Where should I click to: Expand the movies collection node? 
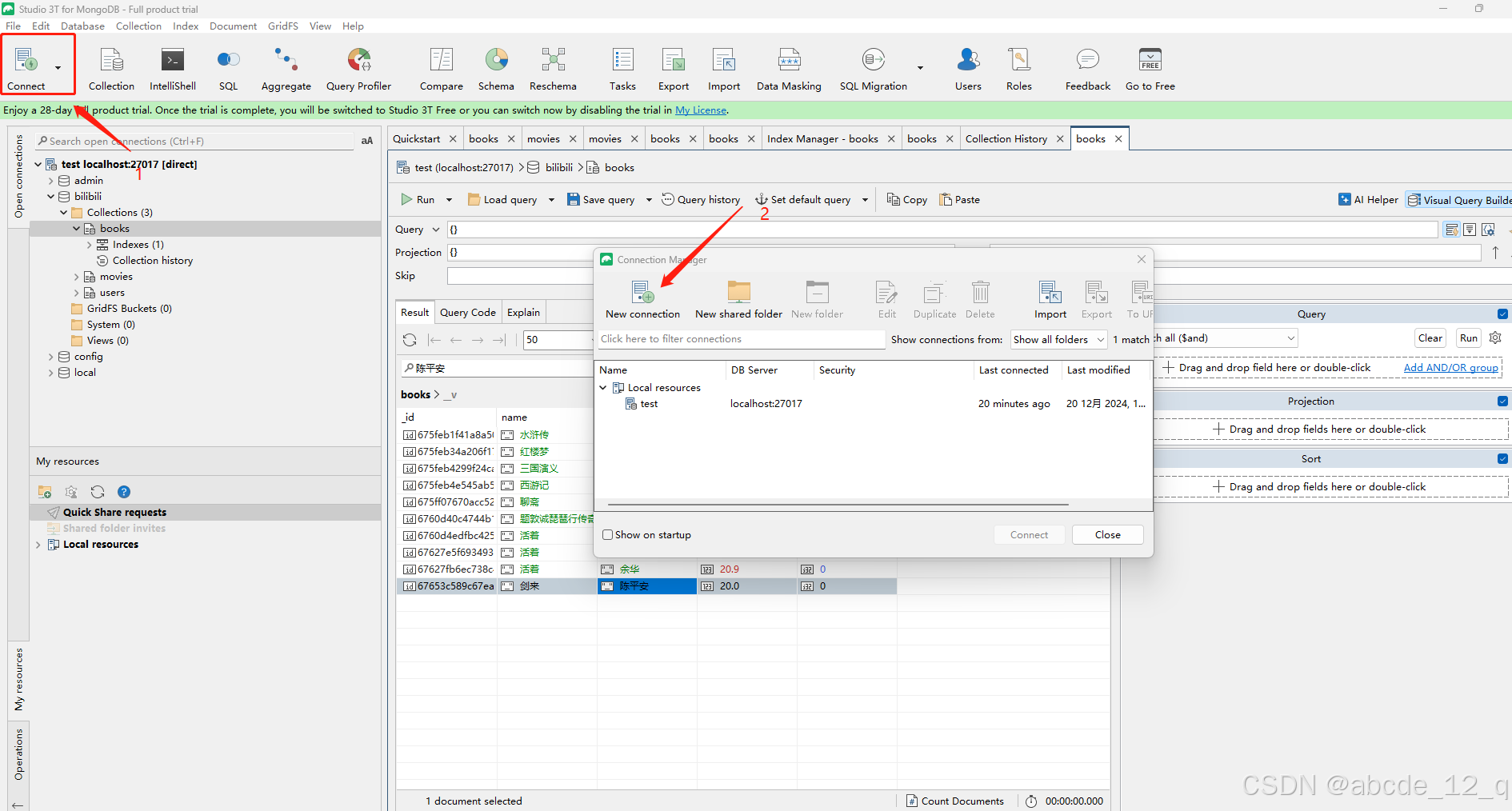coord(77,277)
